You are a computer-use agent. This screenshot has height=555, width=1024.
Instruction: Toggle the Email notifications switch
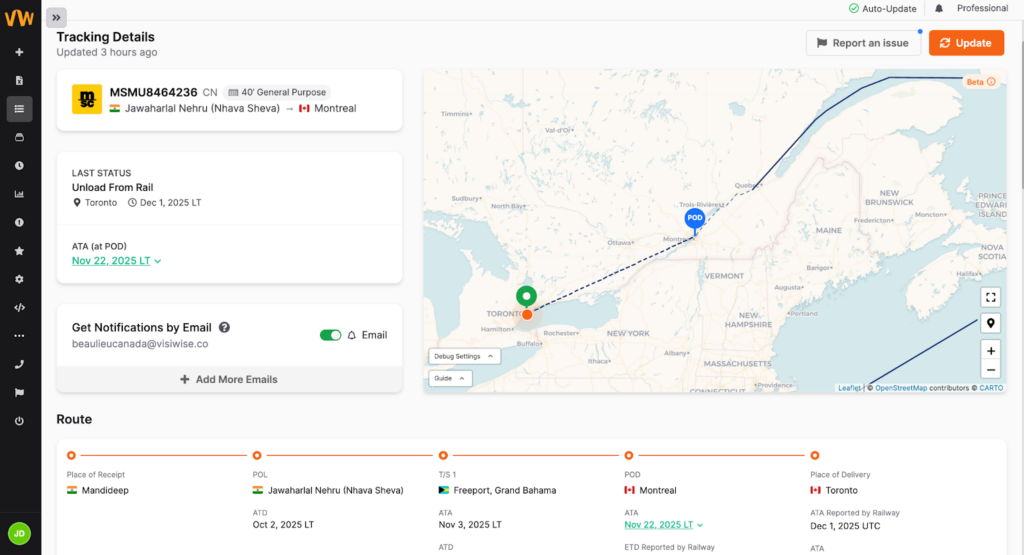click(330, 335)
